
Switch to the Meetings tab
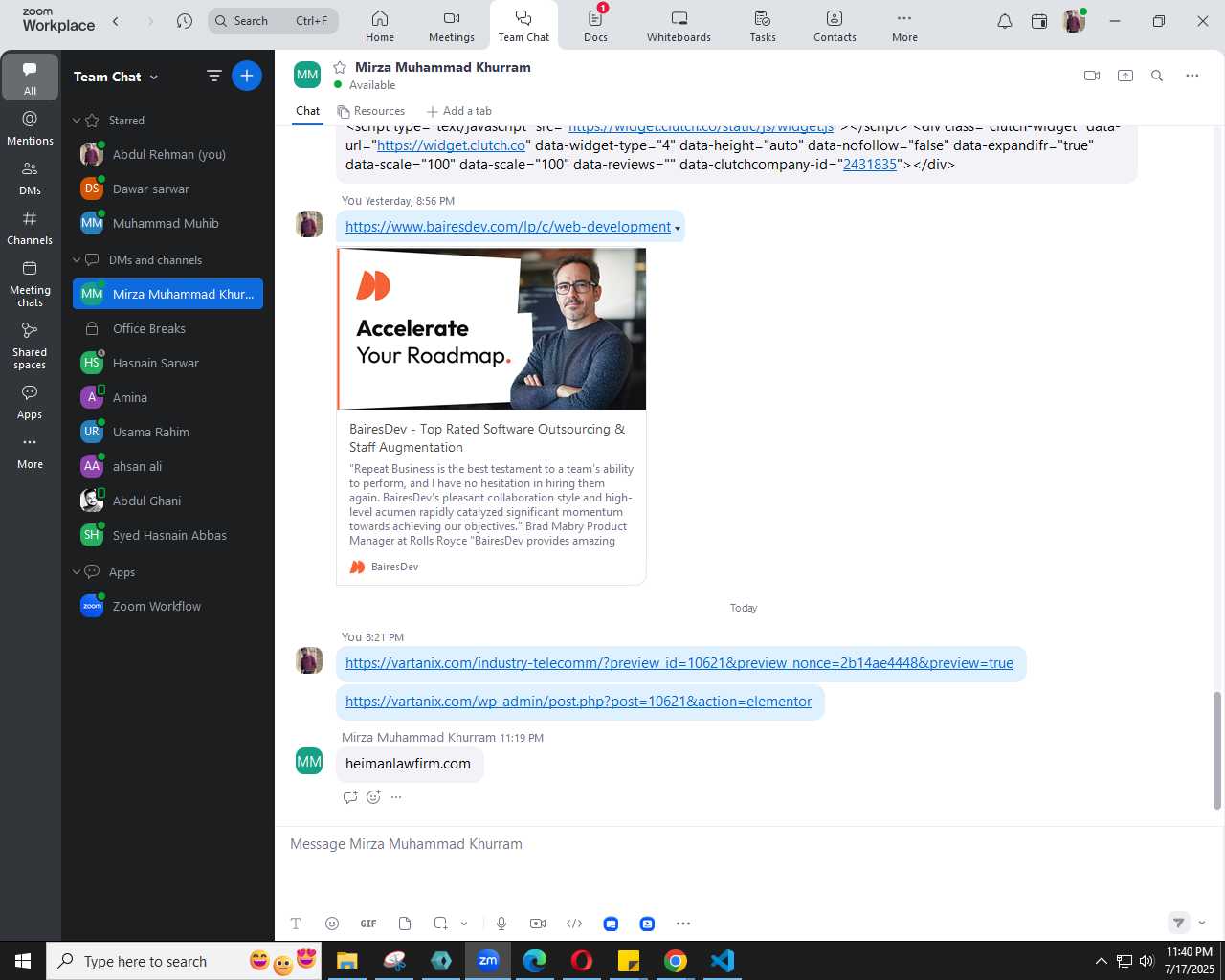tap(452, 26)
